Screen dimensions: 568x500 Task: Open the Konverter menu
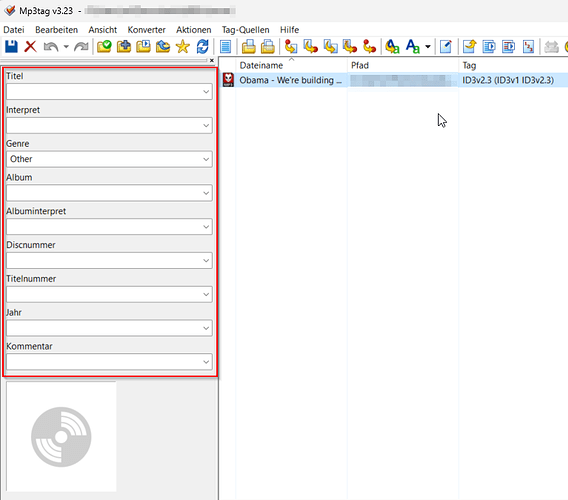146,30
